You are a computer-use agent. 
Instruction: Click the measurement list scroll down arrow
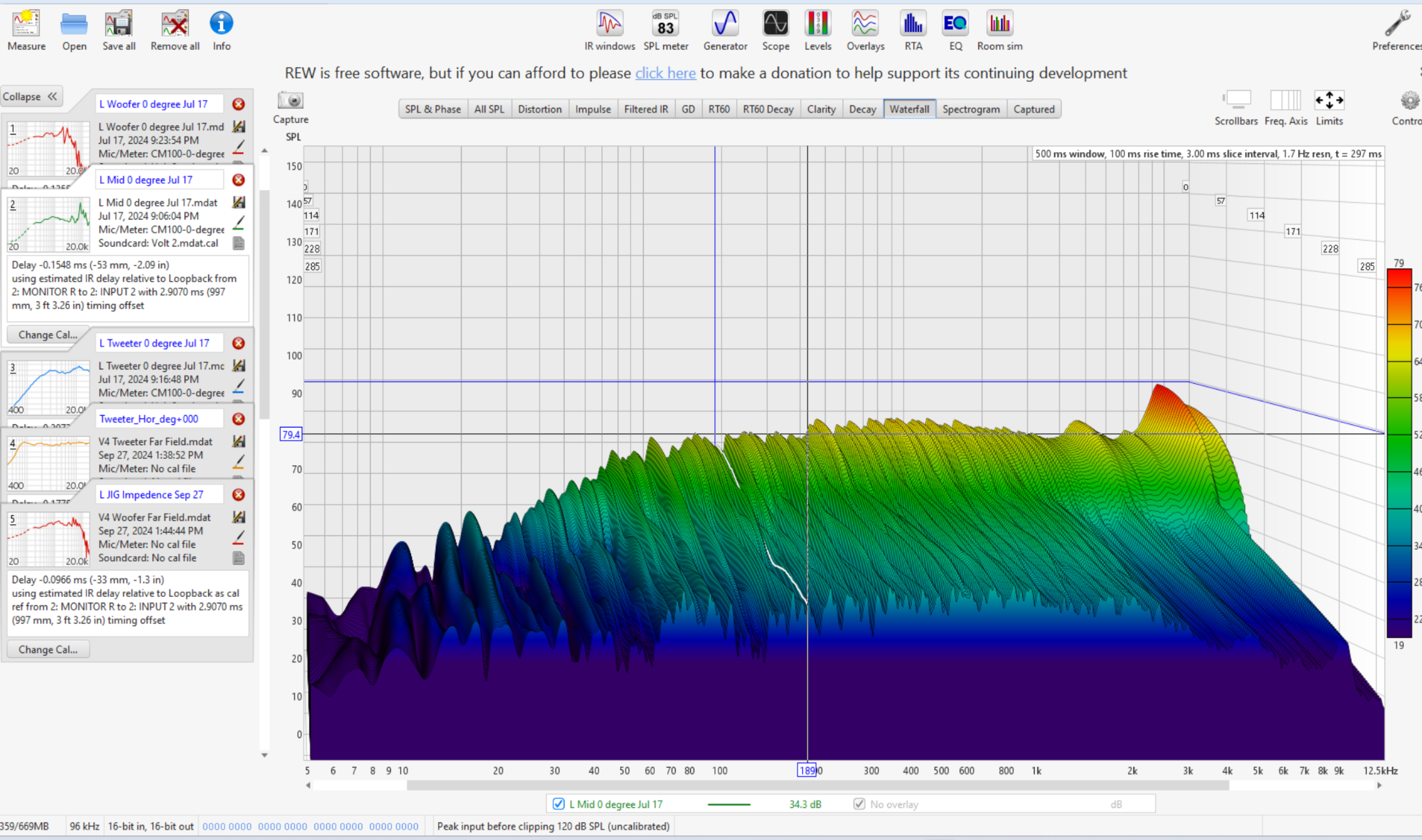click(x=265, y=755)
